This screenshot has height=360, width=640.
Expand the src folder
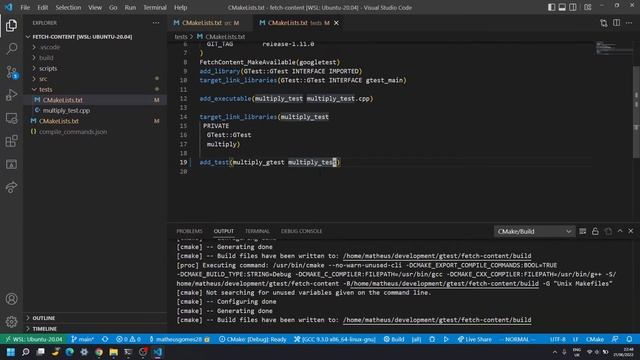click(x=43, y=79)
